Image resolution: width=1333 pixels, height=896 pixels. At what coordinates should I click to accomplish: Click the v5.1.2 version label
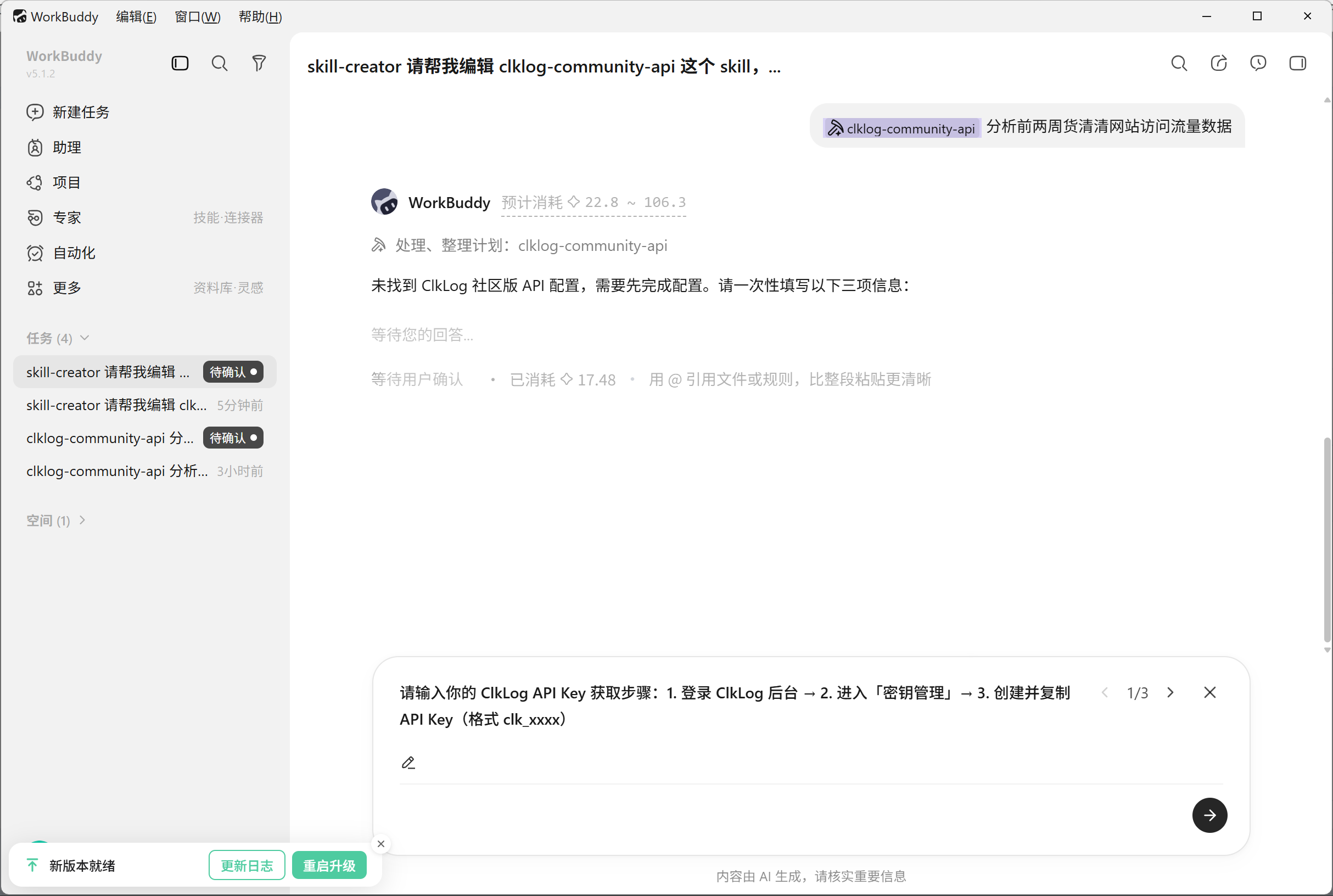pos(41,74)
